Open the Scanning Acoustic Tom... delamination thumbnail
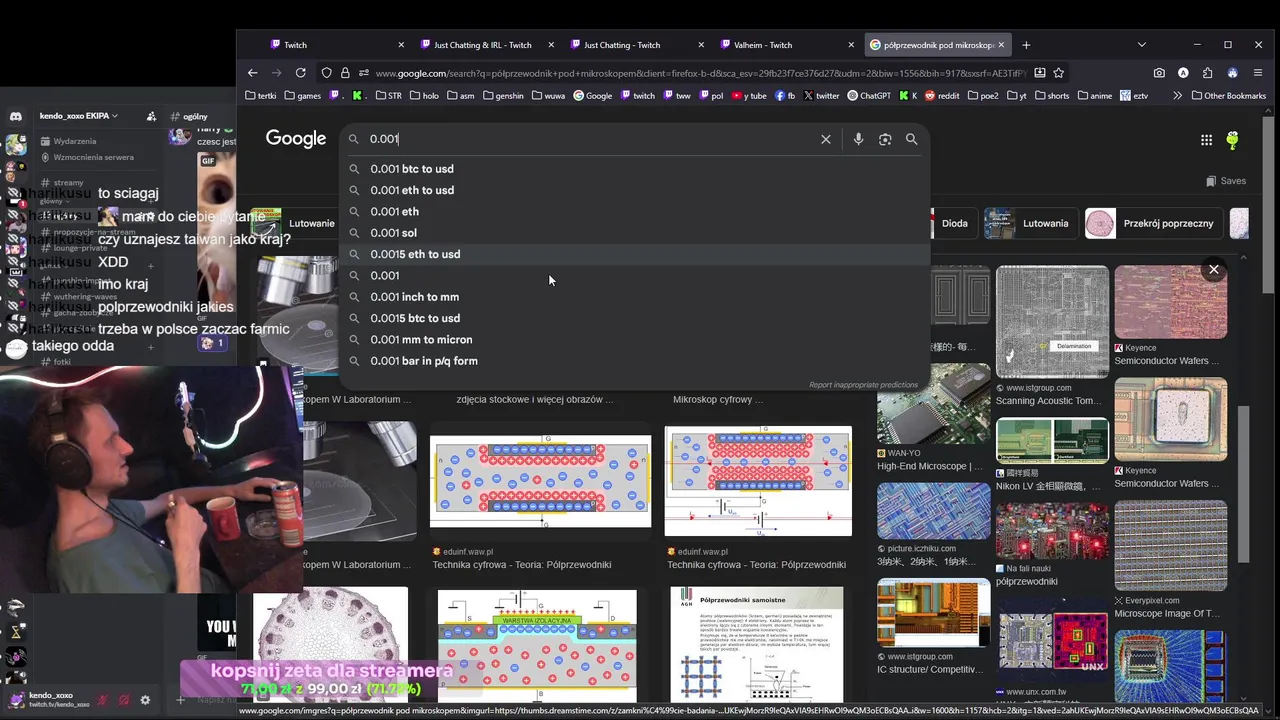The width and height of the screenshot is (1280, 720). [1052, 322]
